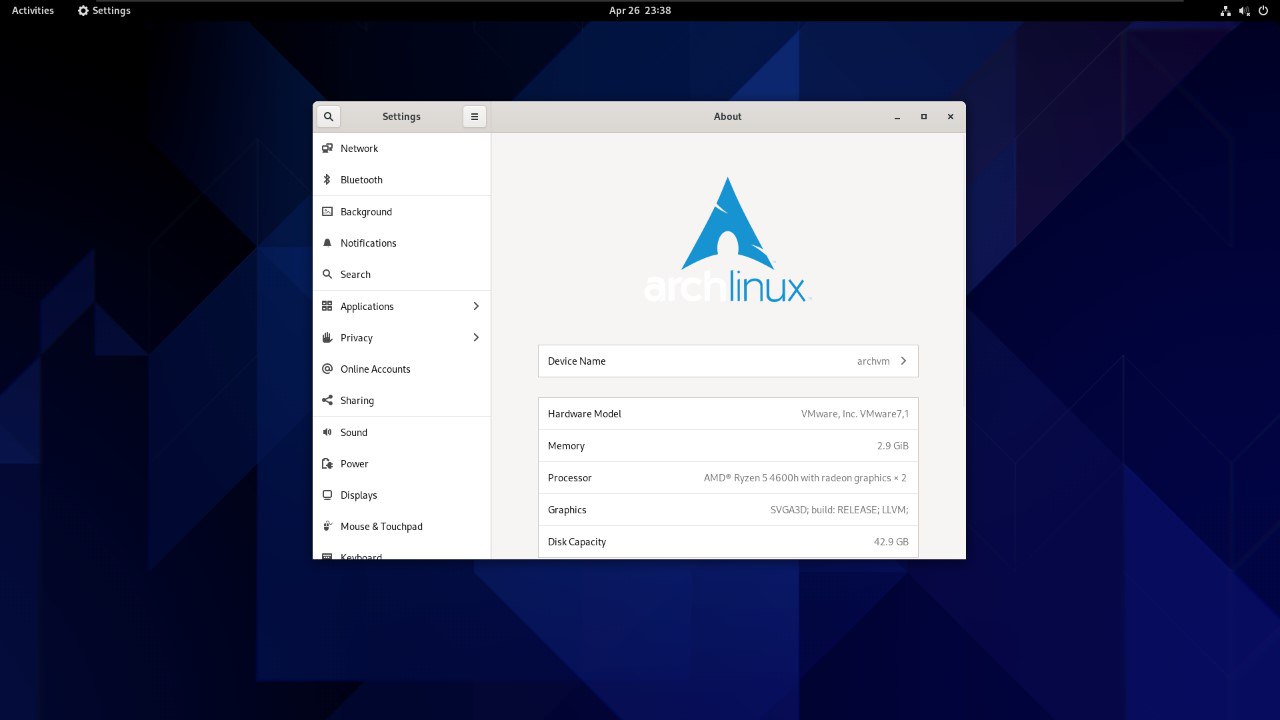Click the Background sidebar icon
This screenshot has width=1280, height=720.
point(327,211)
